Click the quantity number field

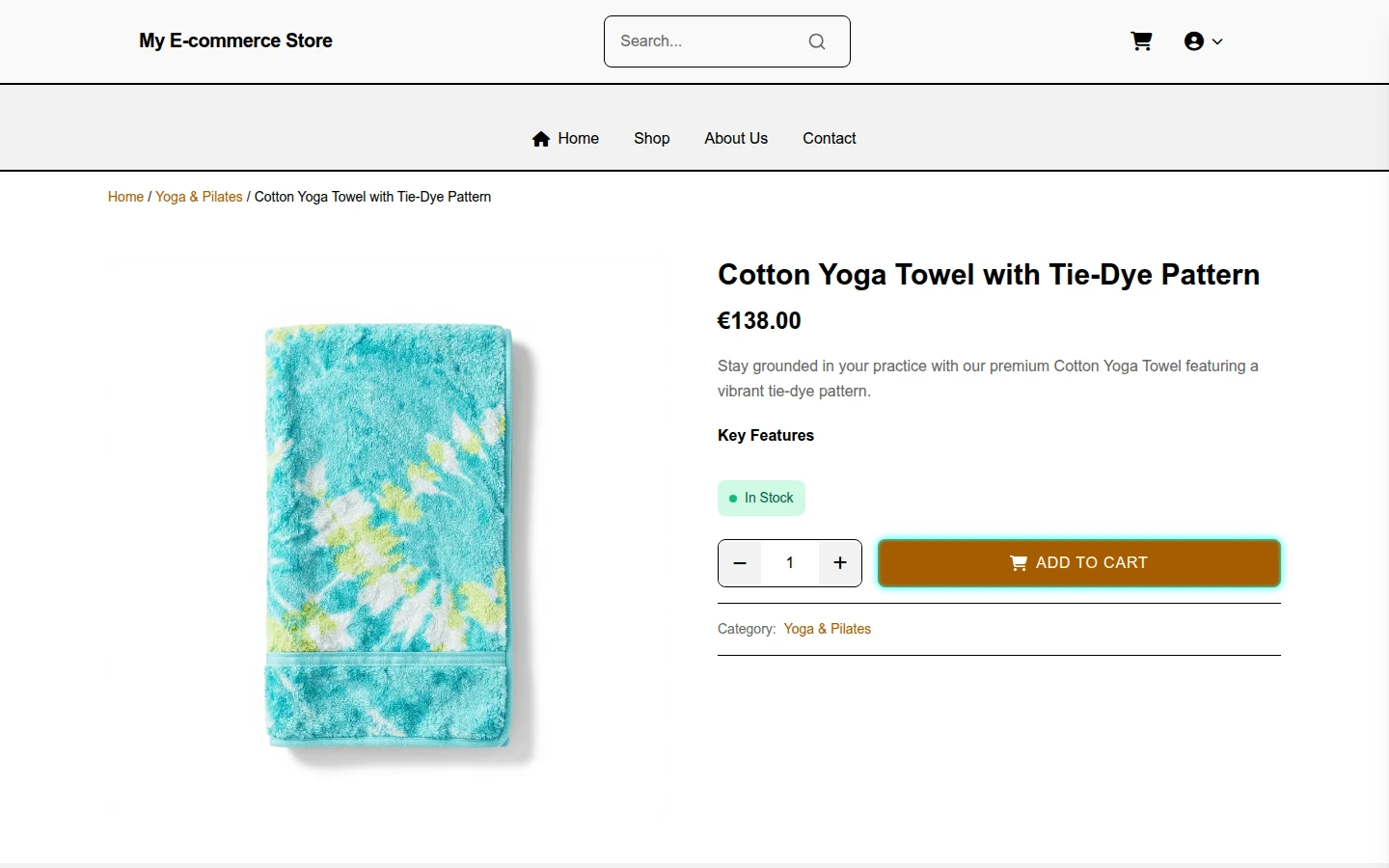click(790, 563)
